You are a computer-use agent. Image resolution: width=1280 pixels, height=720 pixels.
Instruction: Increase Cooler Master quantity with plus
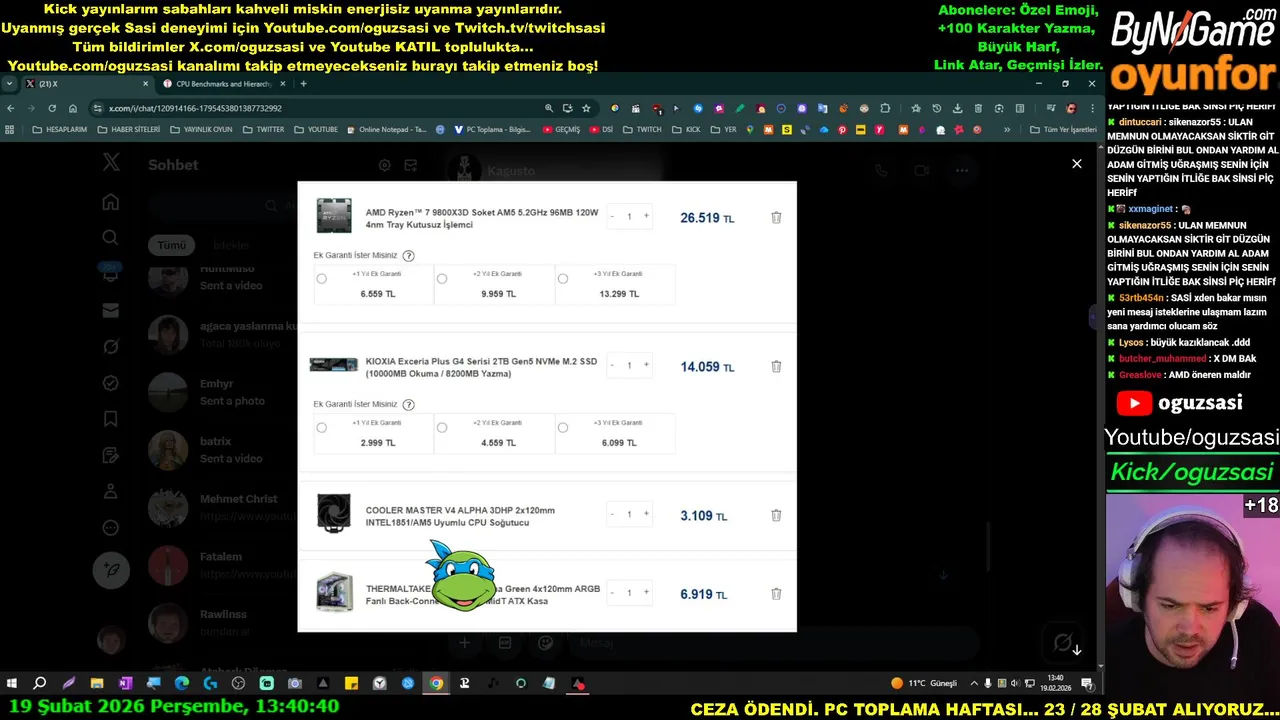point(646,514)
